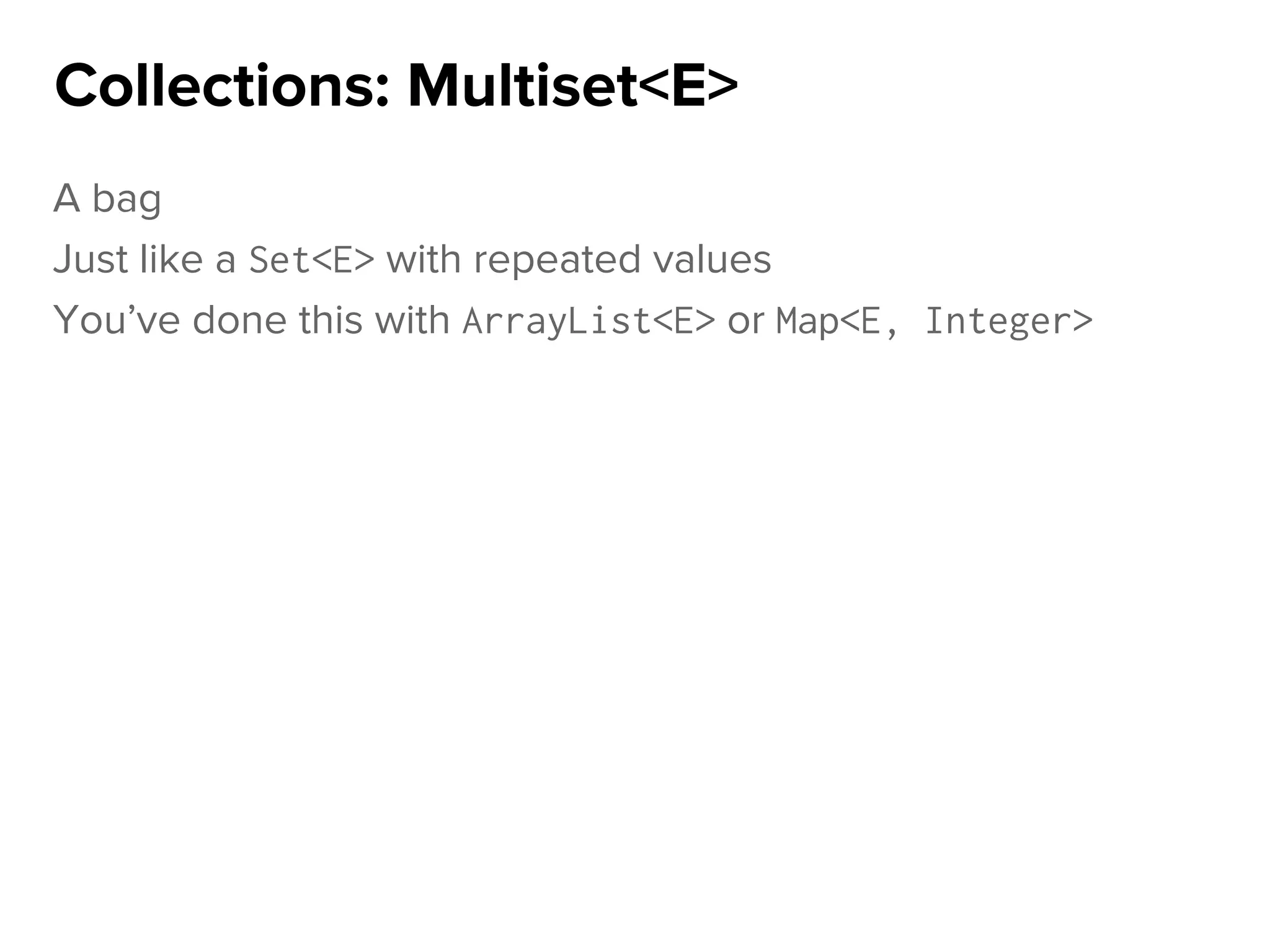
Task: Click the "ArrayList<E>" code text
Action: [589, 321]
